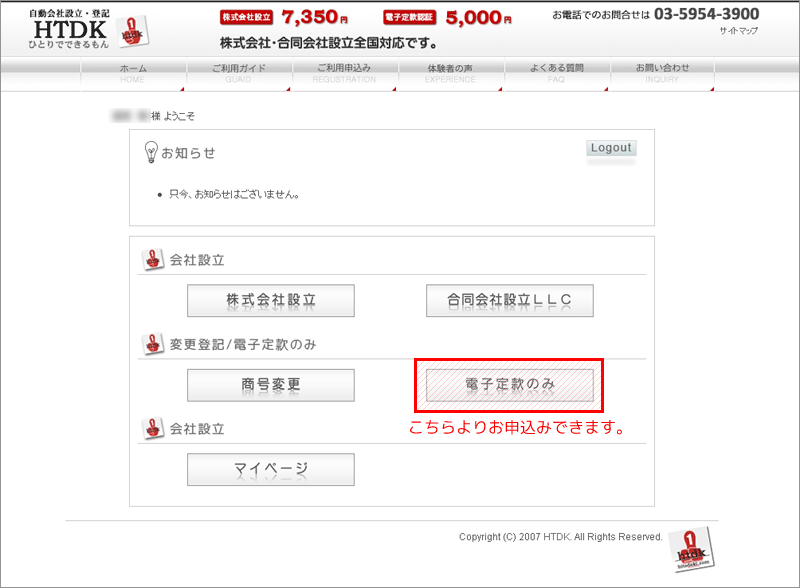Screen dimensions: 800x588
Task: Go to ご利用申込み REGISTRATION page
Action: [x=344, y=73]
